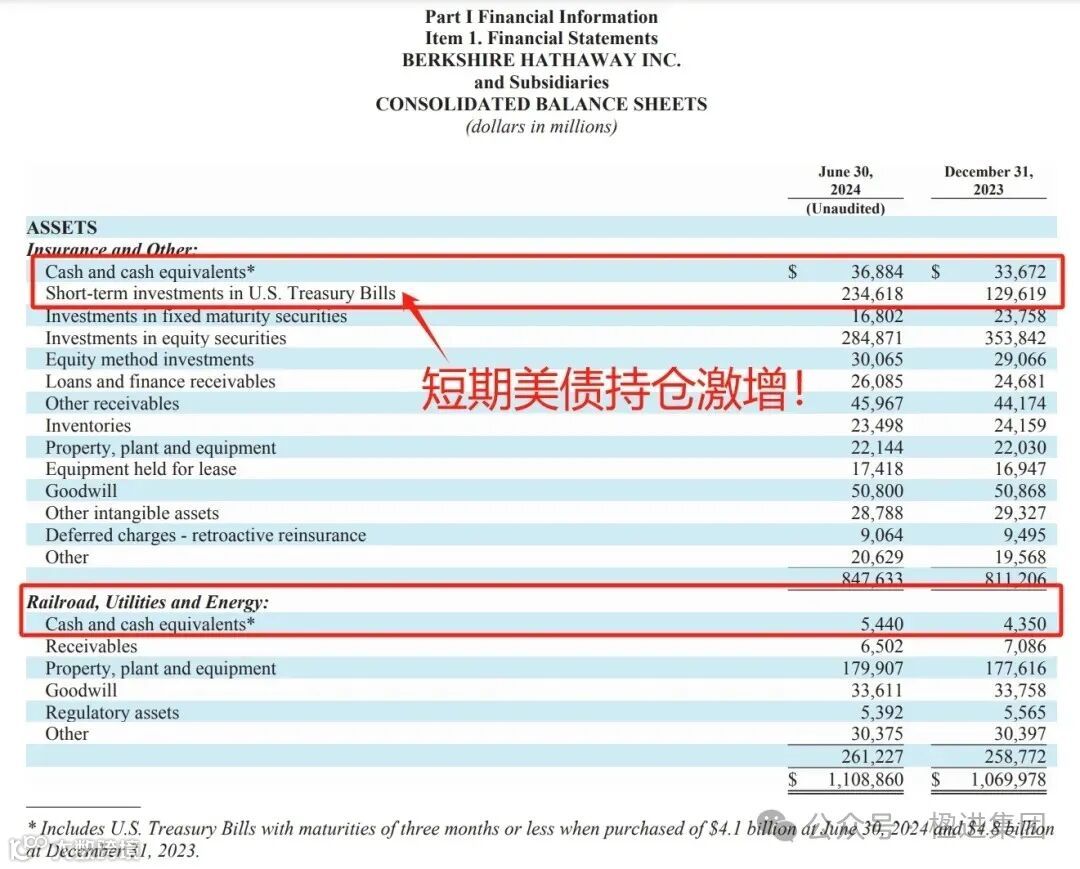
Task: Select the value 284,871
Action: coord(872,338)
